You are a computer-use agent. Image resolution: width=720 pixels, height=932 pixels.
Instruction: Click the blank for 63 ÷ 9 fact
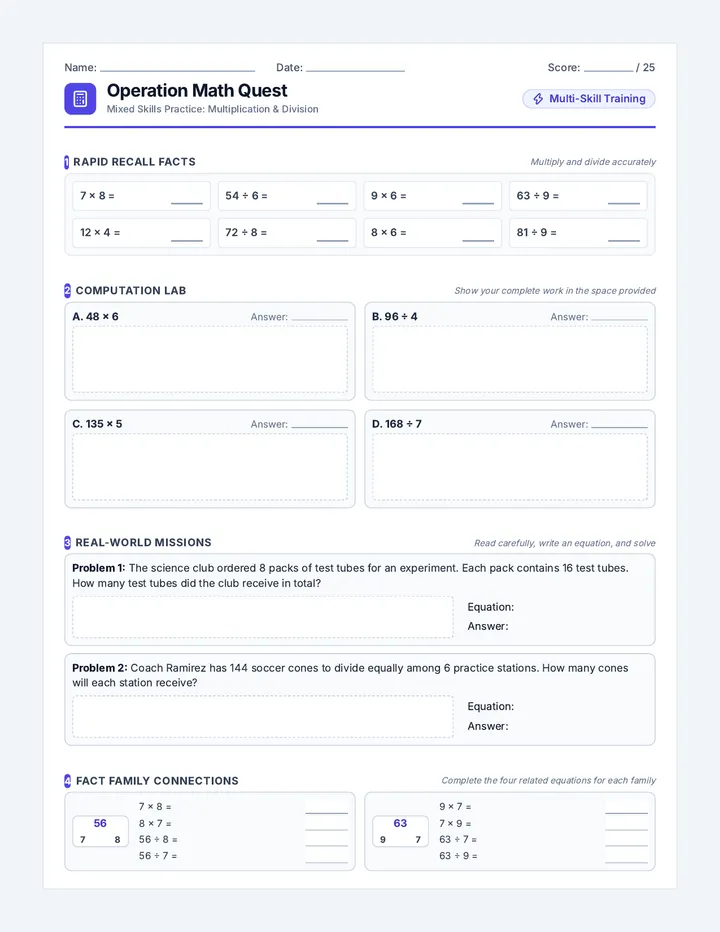pos(626,861)
